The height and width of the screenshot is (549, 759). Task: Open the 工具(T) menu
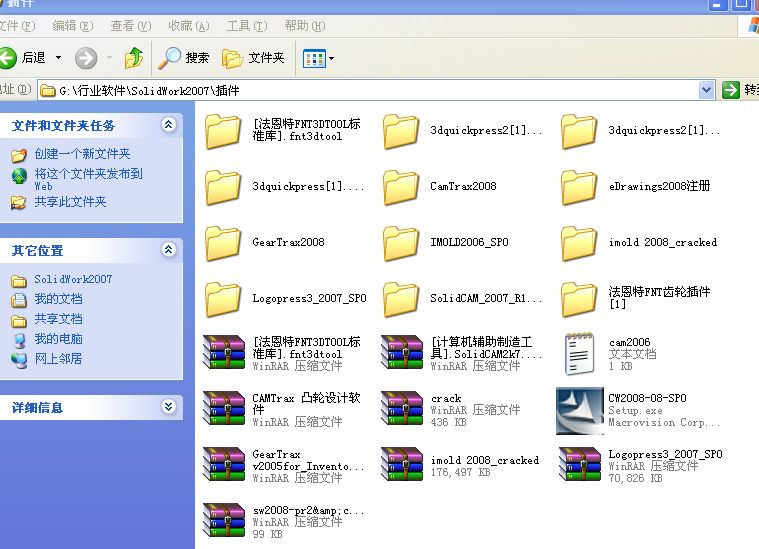(x=247, y=26)
